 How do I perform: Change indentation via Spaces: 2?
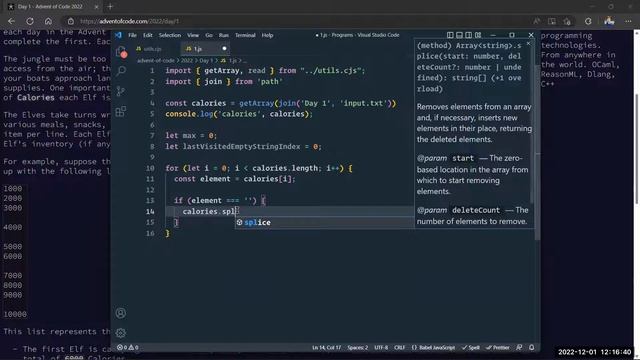tap(358, 347)
